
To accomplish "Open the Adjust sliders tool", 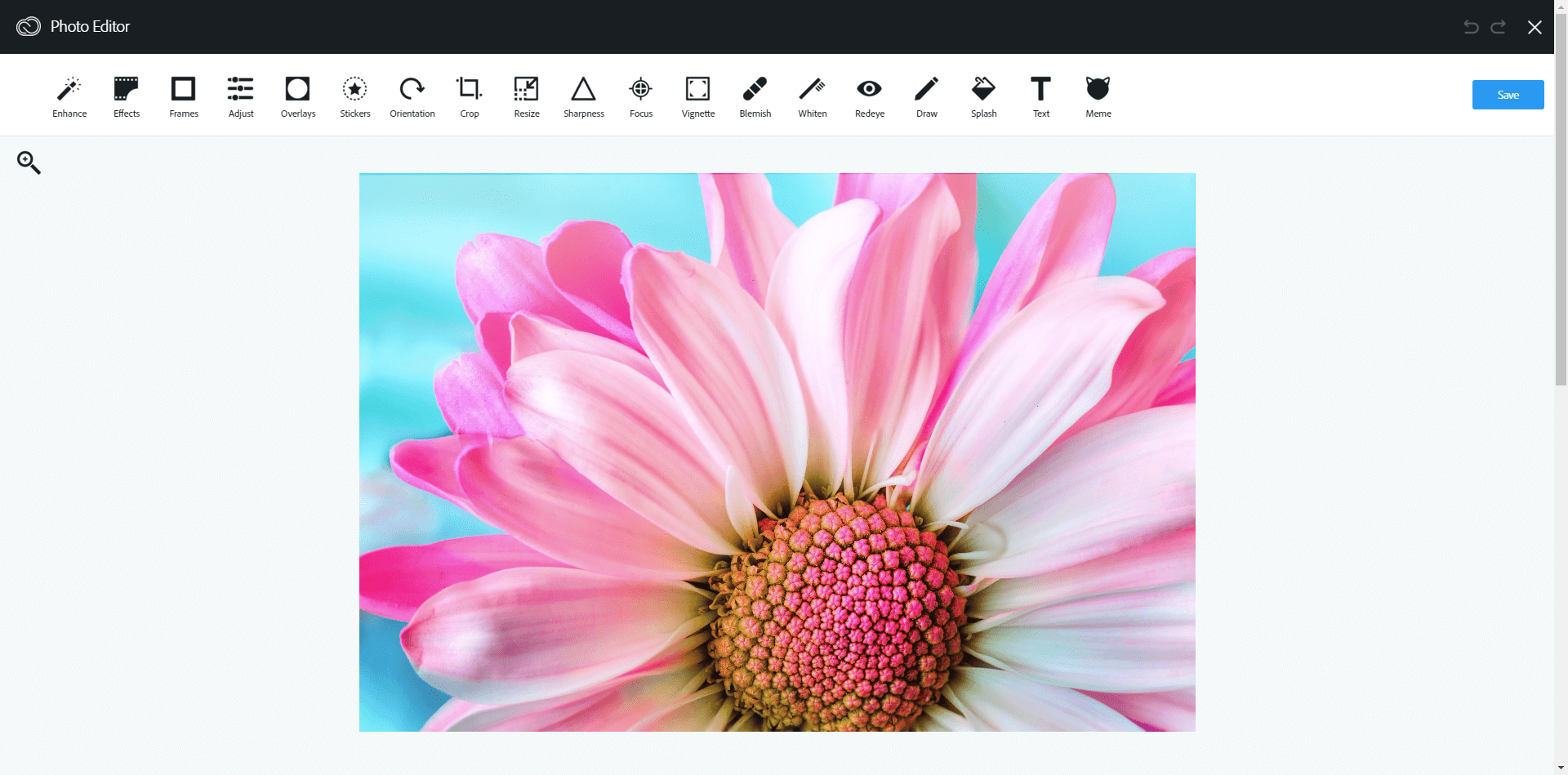I will coord(241,96).
